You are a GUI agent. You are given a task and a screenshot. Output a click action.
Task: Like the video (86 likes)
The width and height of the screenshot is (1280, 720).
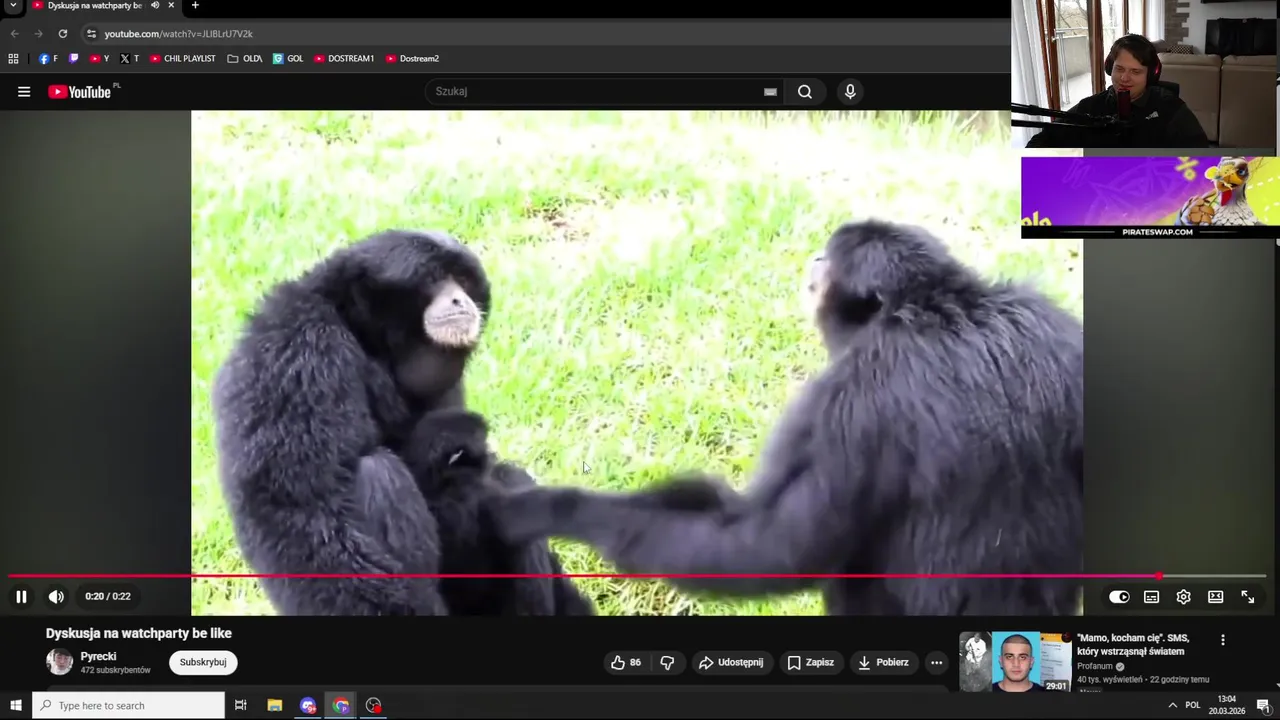[x=626, y=662]
